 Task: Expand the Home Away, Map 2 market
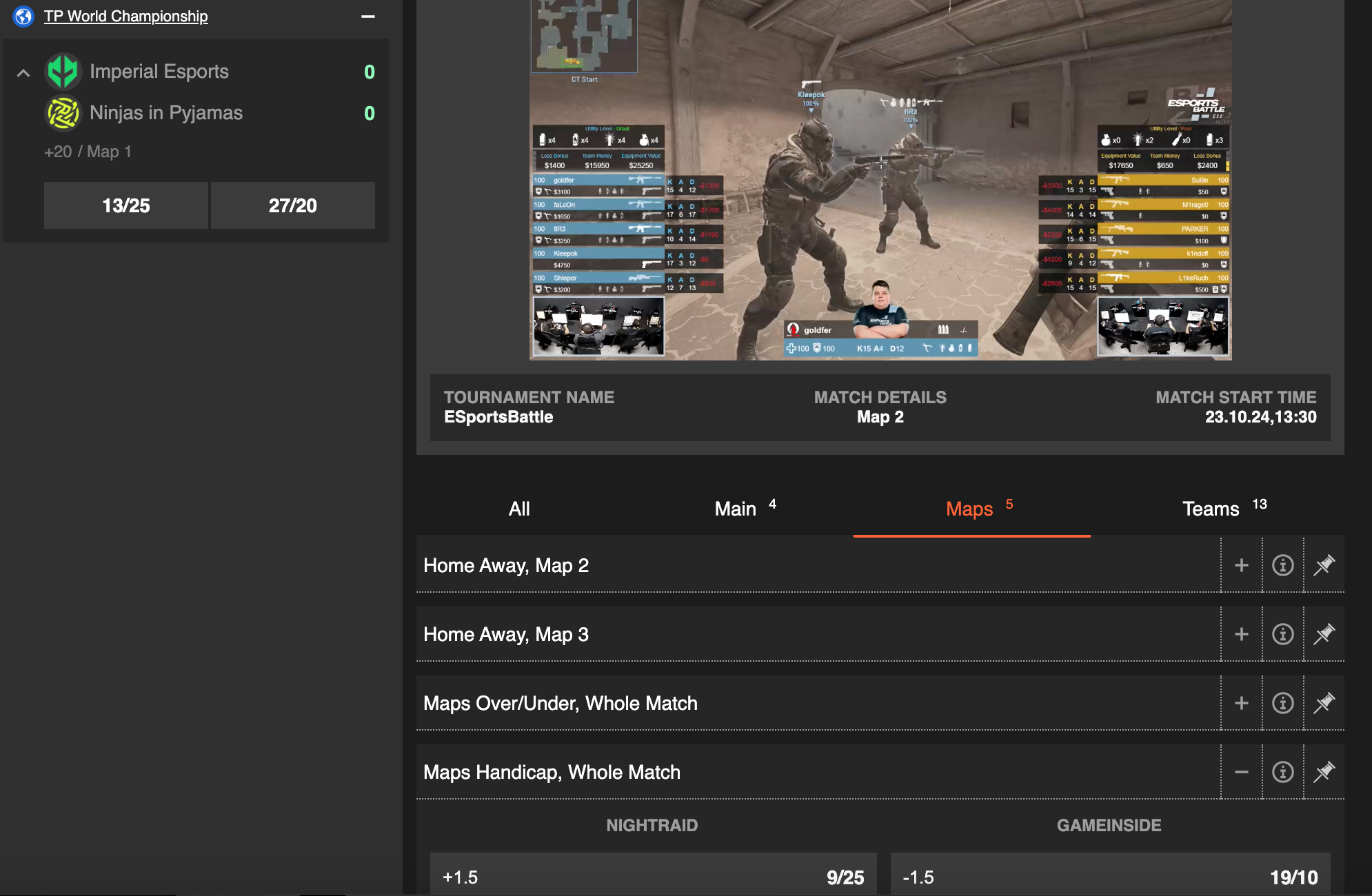click(x=1242, y=565)
